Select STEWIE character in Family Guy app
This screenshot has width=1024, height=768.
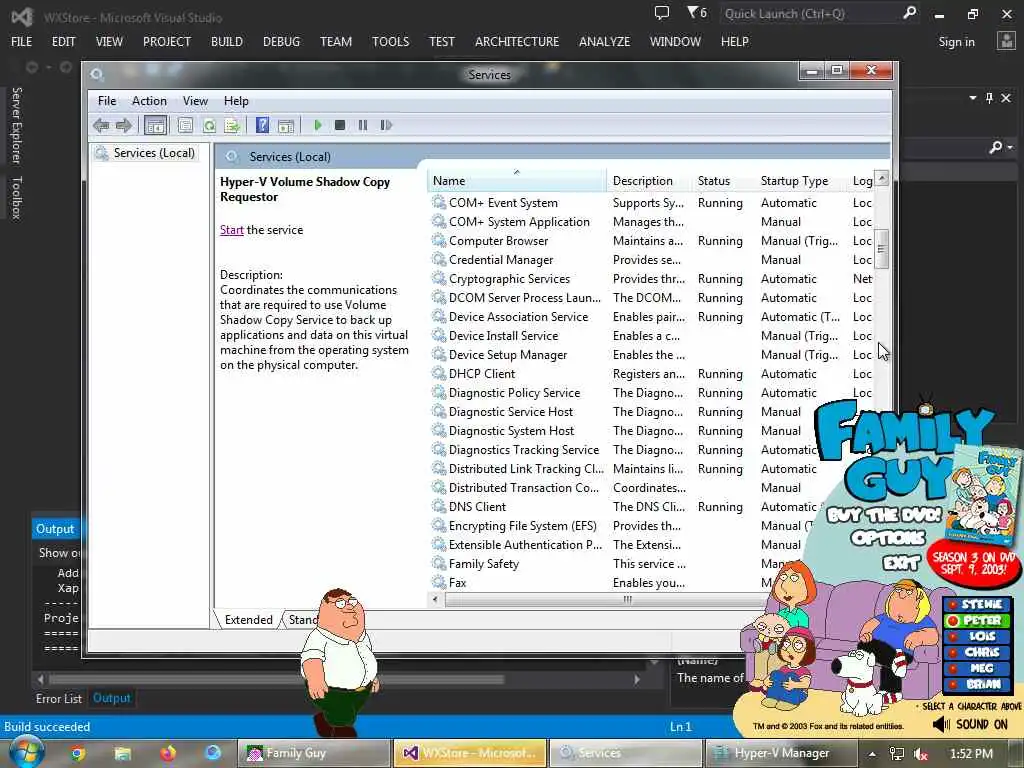point(976,605)
